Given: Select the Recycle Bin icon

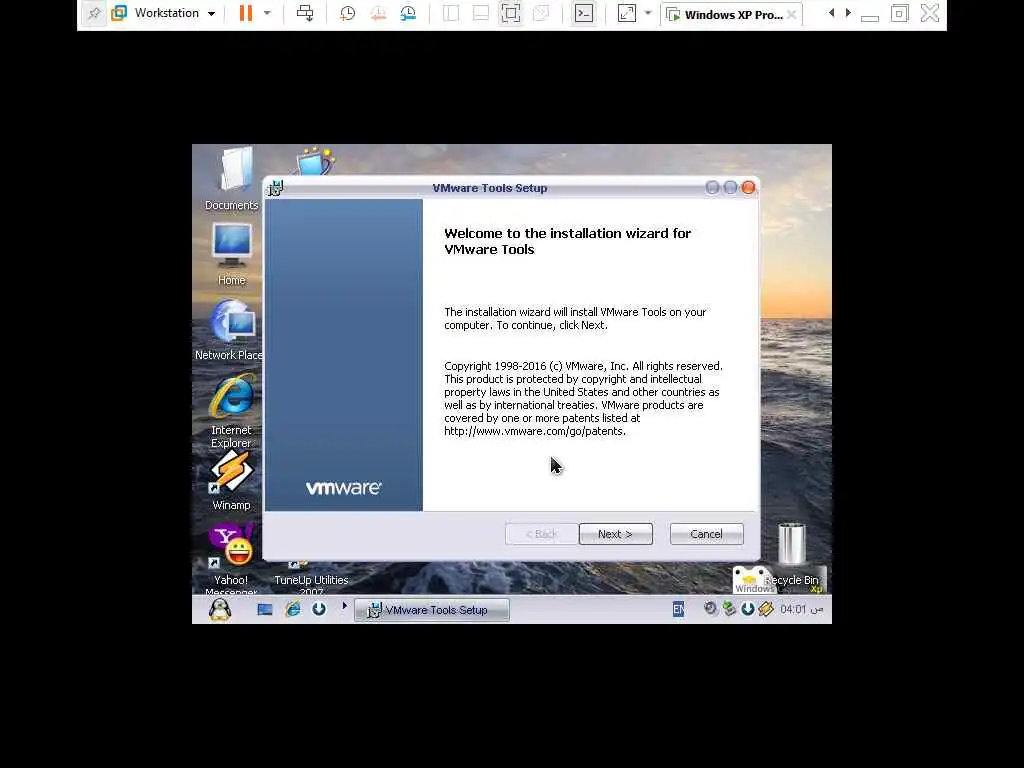Looking at the screenshot, I should [x=792, y=554].
